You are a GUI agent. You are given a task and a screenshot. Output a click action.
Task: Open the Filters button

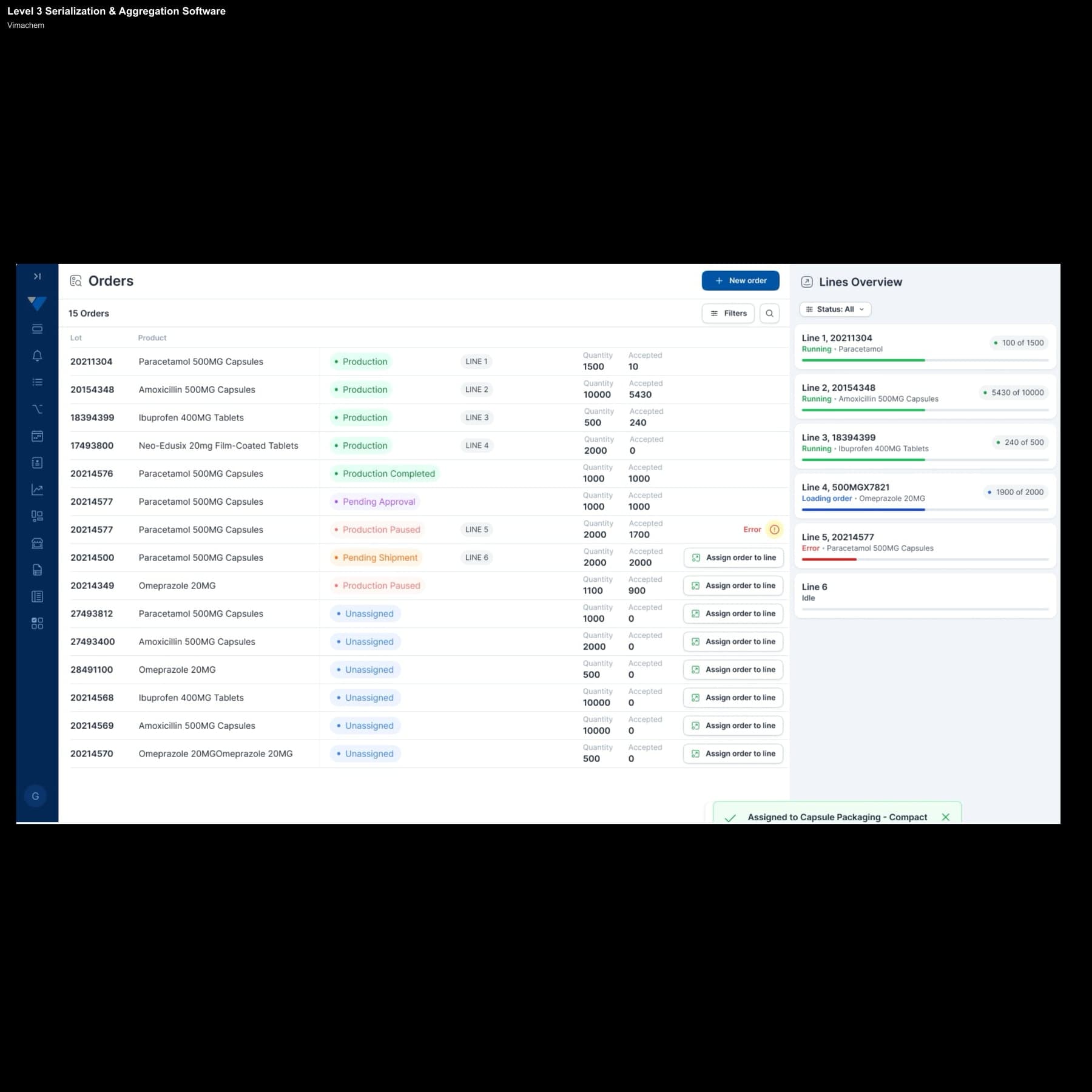pyautogui.click(x=728, y=314)
